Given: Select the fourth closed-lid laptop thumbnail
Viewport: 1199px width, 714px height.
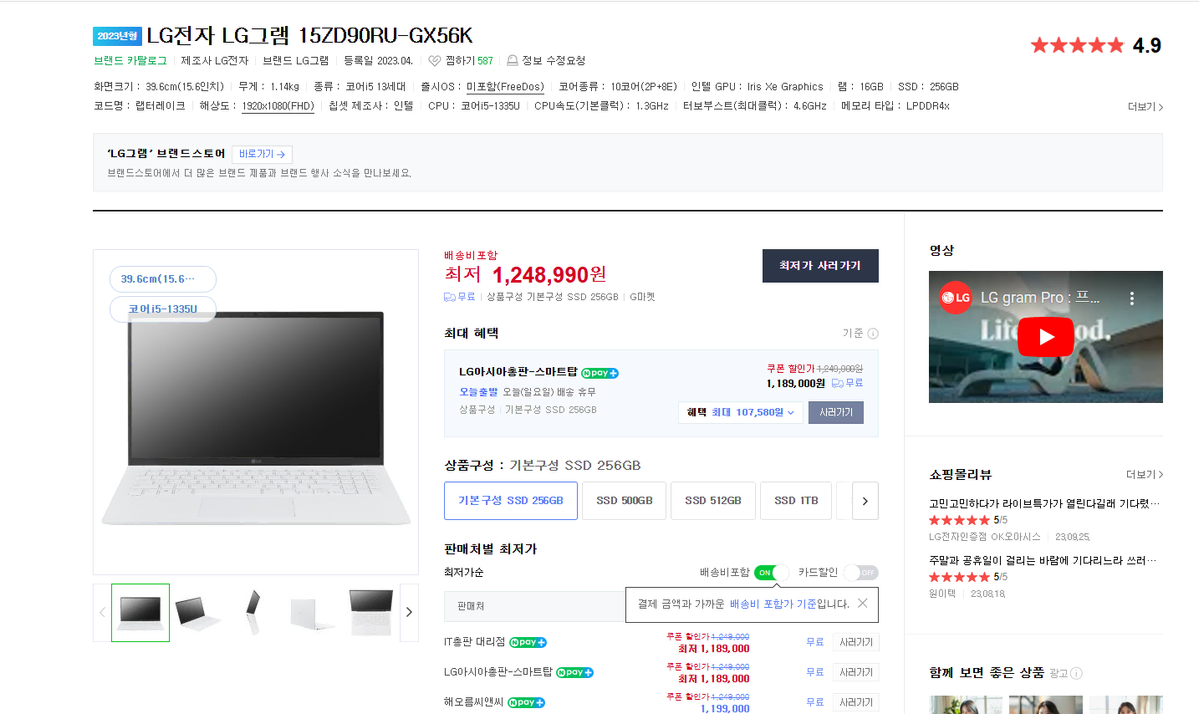Looking at the screenshot, I should 313,612.
